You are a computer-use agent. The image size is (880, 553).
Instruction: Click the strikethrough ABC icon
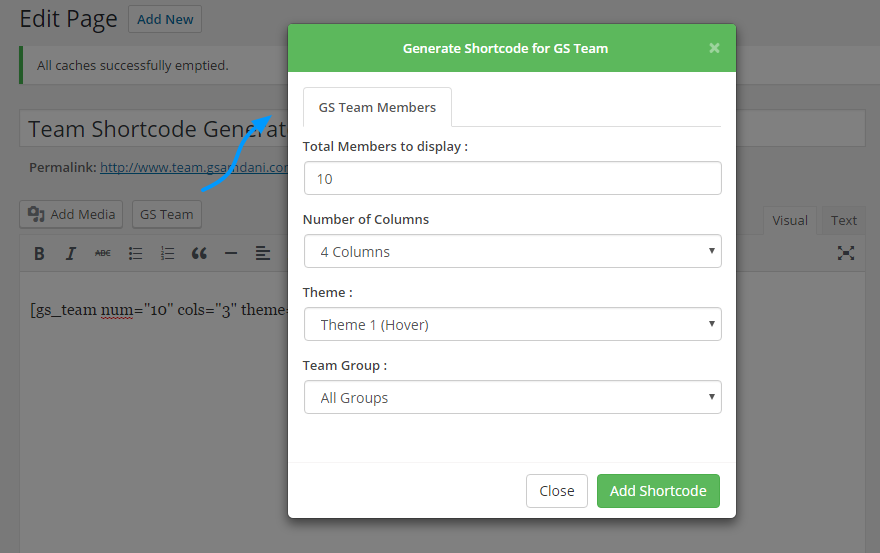tap(103, 253)
